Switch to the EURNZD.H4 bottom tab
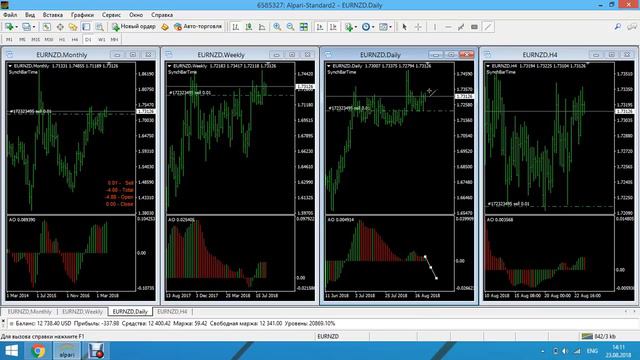This screenshot has height=360, width=640. 172,311
